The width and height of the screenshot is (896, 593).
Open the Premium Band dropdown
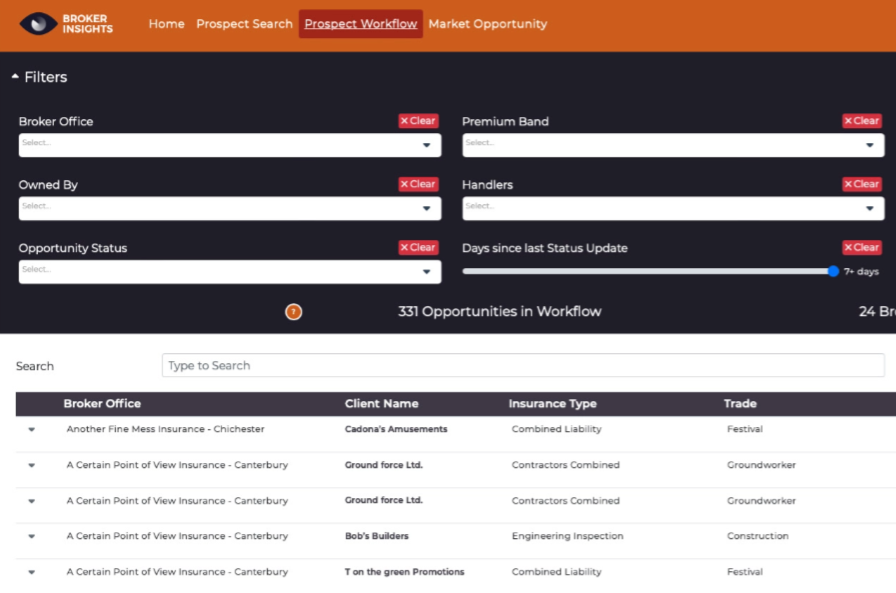tap(673, 145)
